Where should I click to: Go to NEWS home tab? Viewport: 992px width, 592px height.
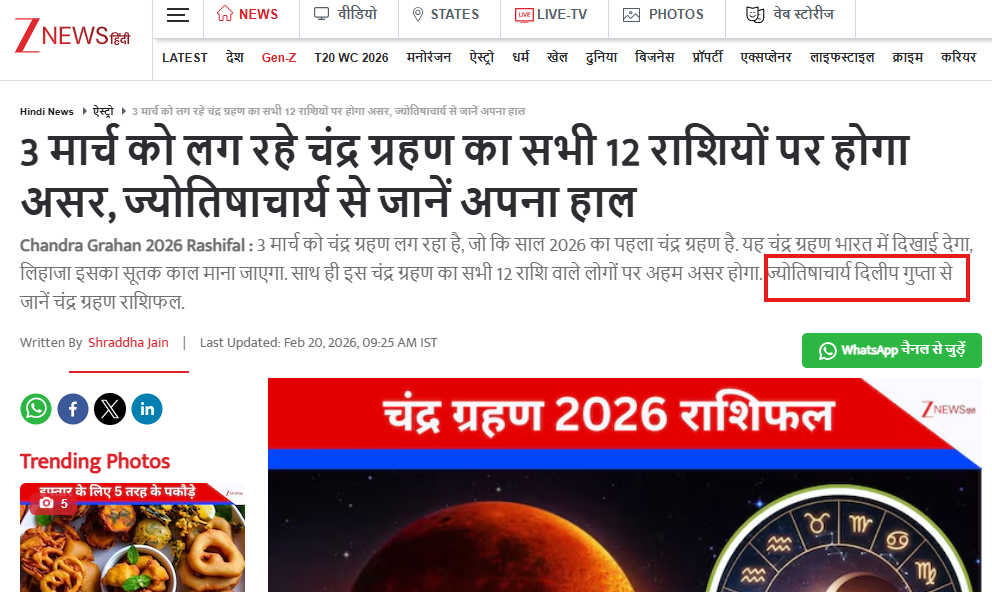coord(247,15)
